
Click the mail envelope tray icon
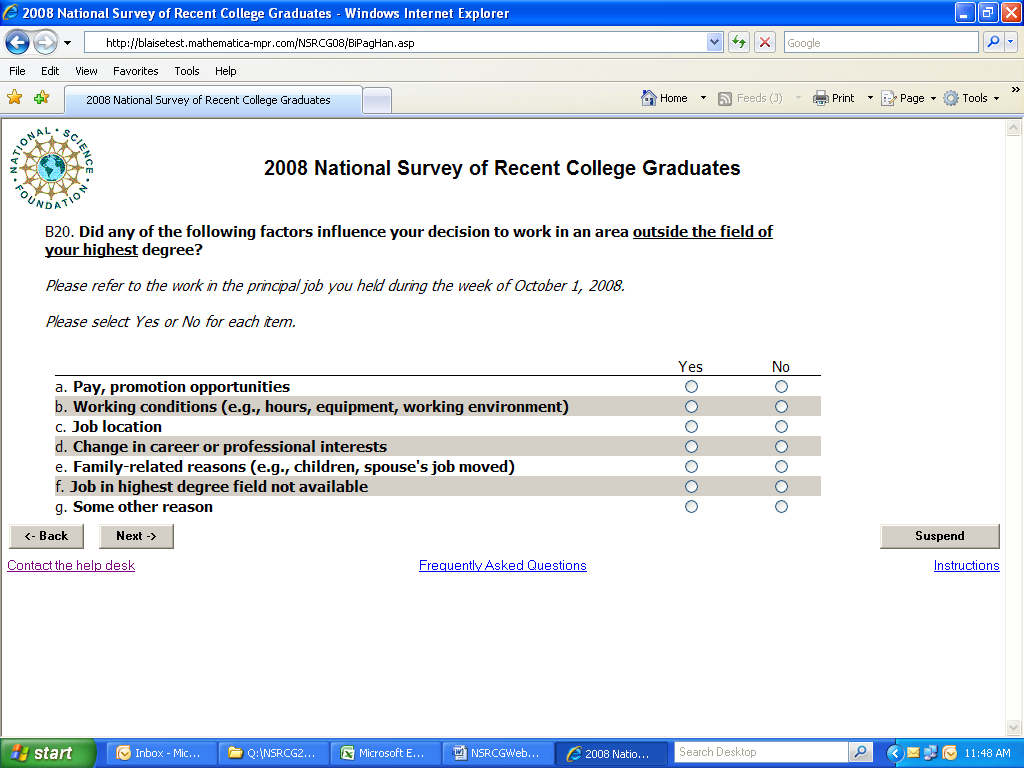click(913, 753)
